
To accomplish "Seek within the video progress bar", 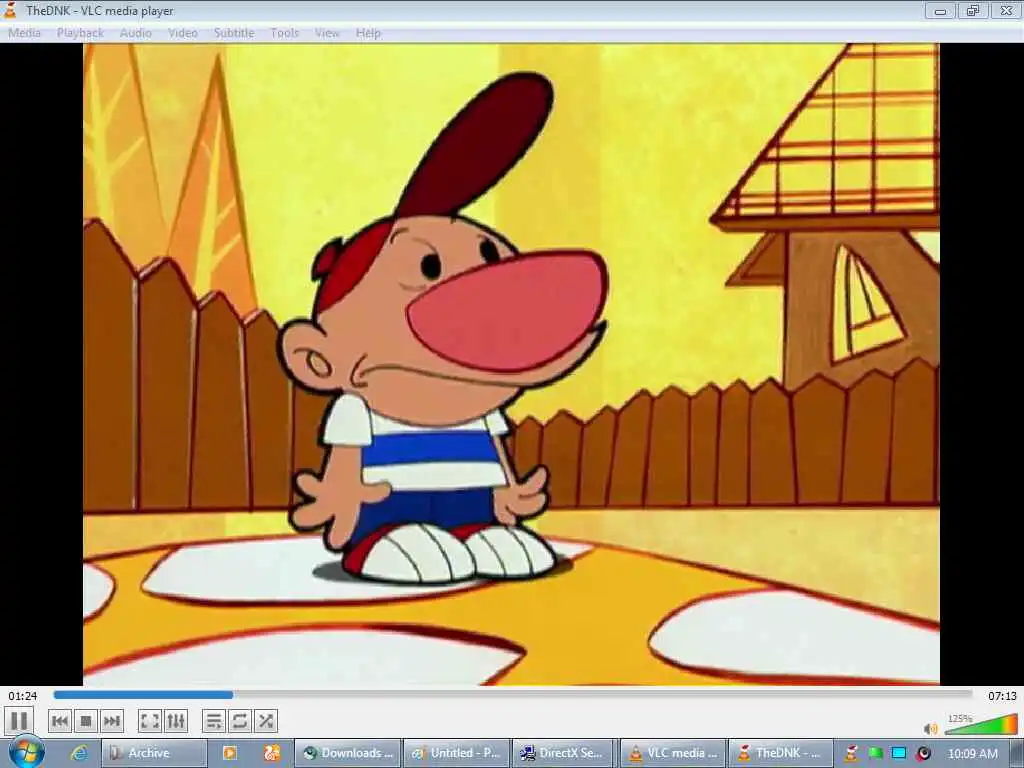I will (x=513, y=695).
